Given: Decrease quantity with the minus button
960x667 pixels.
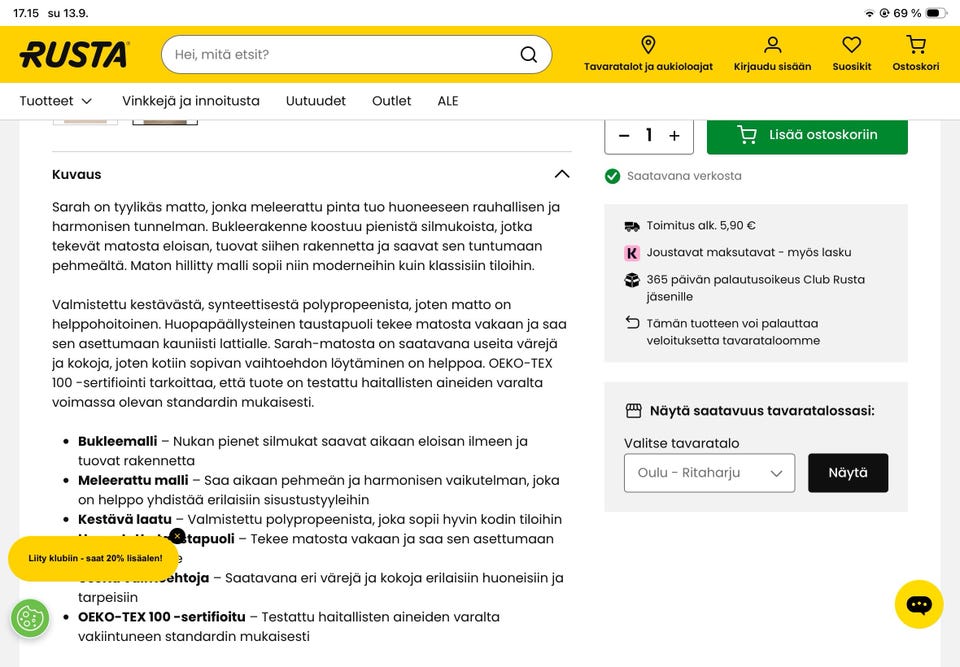Looking at the screenshot, I should tap(624, 135).
